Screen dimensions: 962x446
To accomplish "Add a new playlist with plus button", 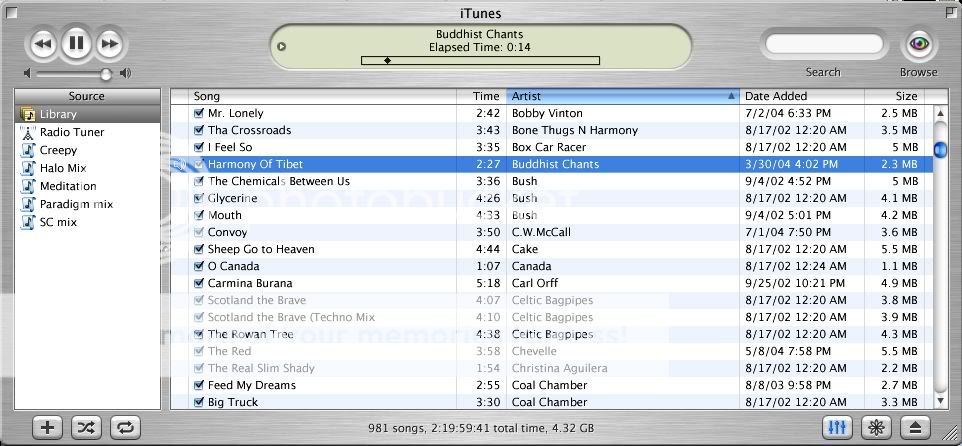I will (47, 427).
